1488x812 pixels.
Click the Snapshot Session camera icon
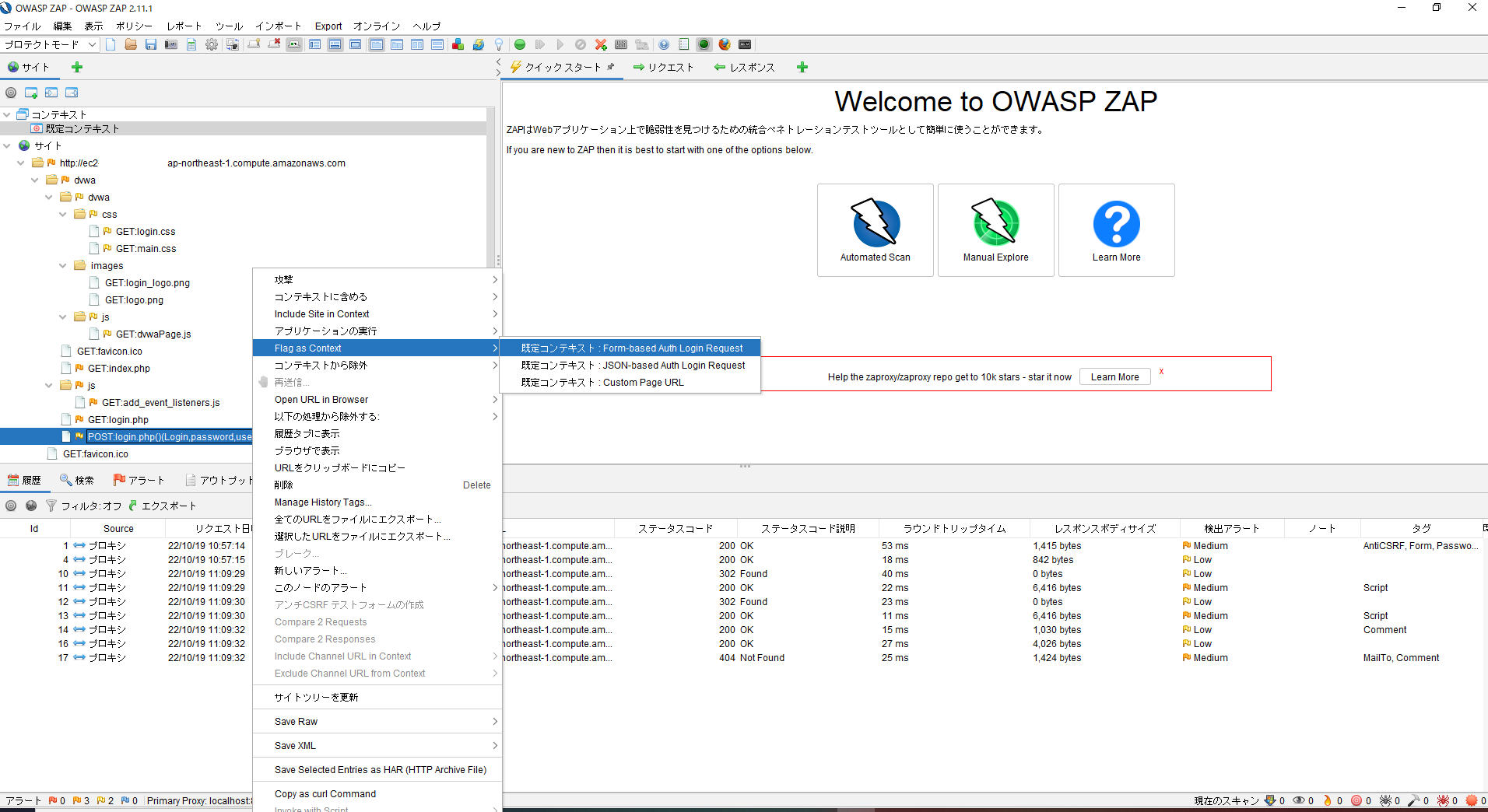tap(171, 44)
